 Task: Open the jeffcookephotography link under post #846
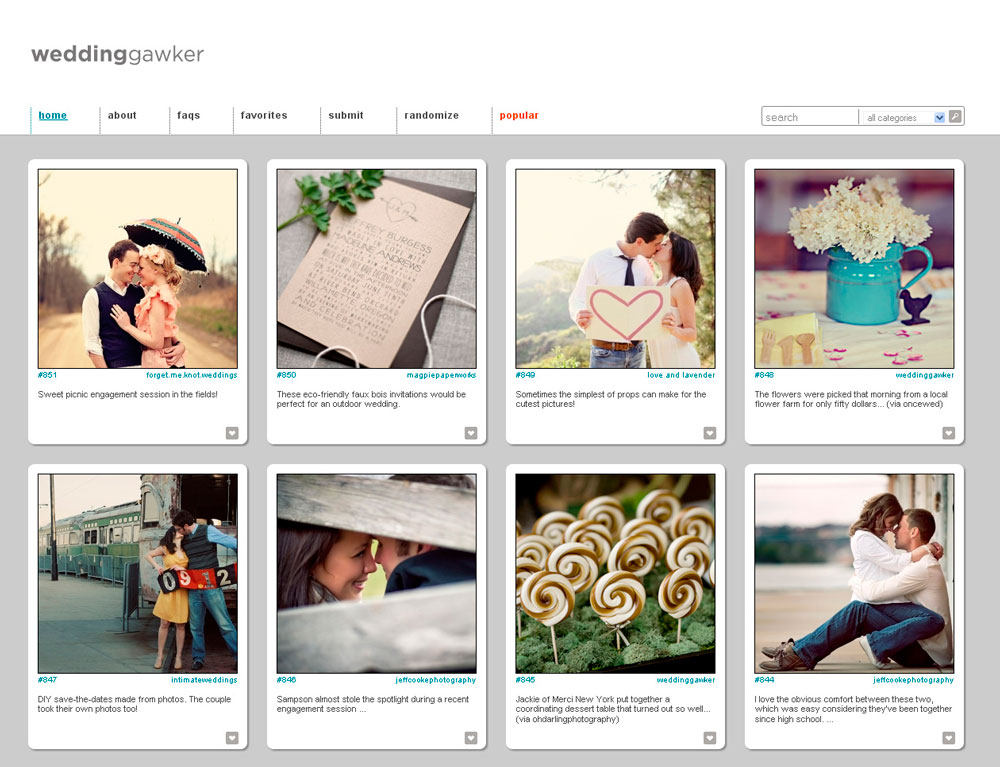pyautogui.click(x=435, y=680)
